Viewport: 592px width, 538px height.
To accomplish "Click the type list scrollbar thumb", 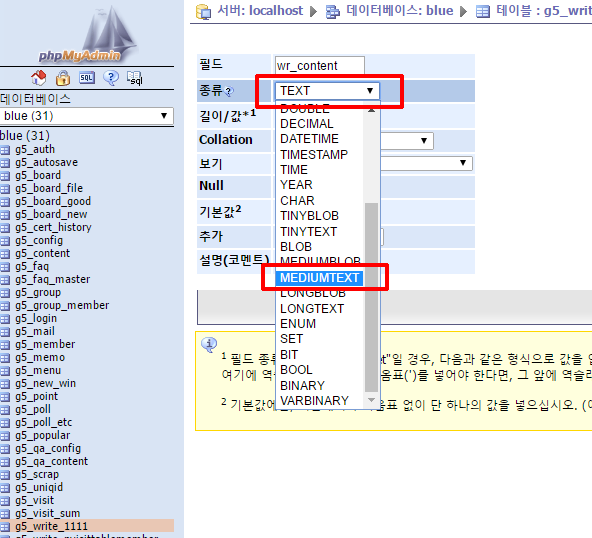I will [x=372, y=298].
